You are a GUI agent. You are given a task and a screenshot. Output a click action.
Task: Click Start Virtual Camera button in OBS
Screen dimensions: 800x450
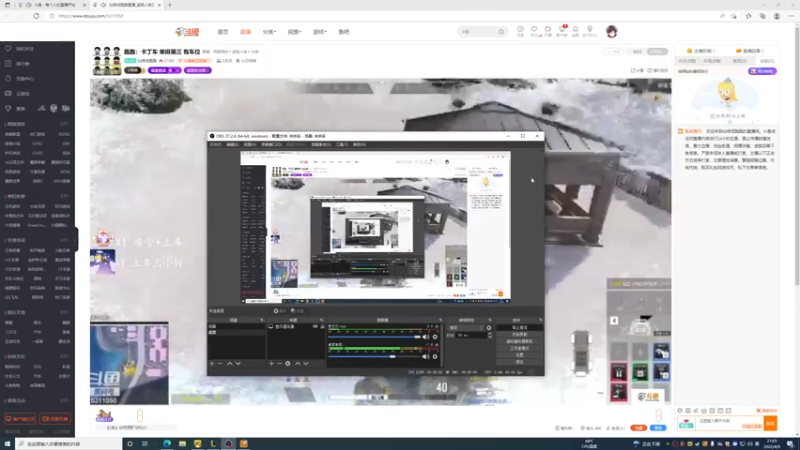519,341
